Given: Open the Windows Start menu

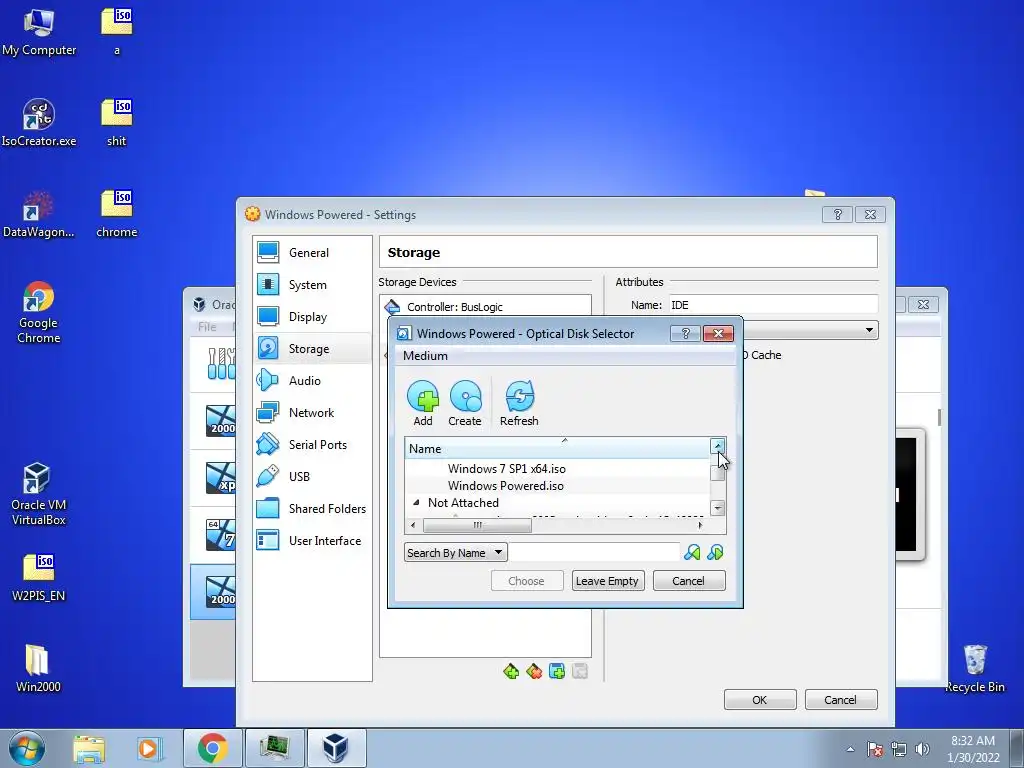Looking at the screenshot, I should pos(27,748).
